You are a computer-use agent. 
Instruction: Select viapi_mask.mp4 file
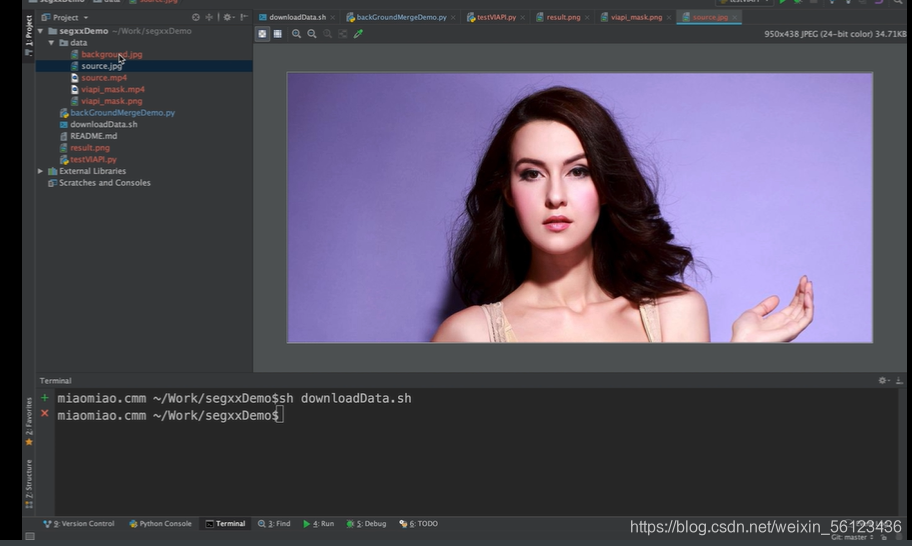click(x=113, y=89)
